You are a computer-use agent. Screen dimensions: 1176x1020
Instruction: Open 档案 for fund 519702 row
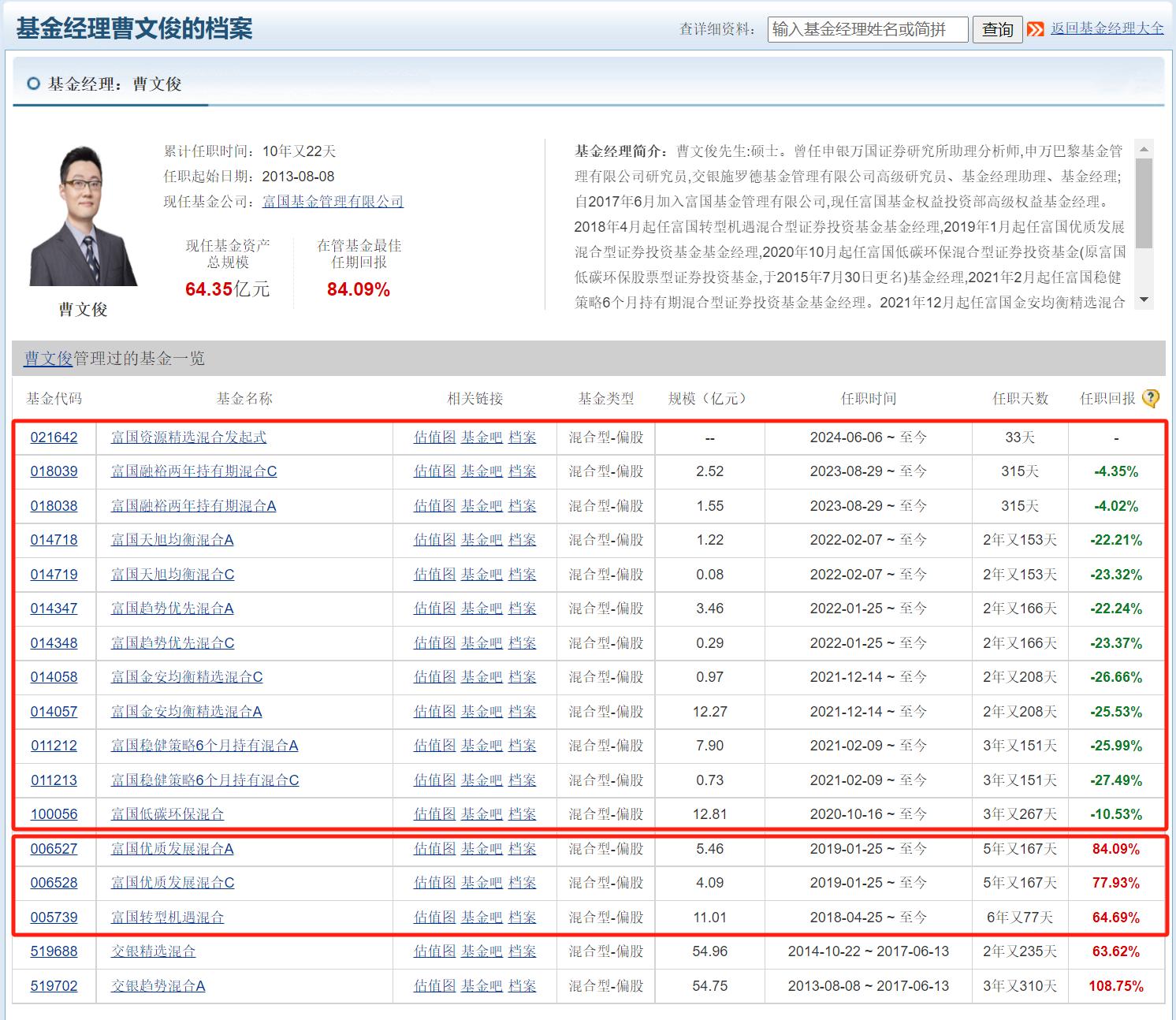coord(522,986)
